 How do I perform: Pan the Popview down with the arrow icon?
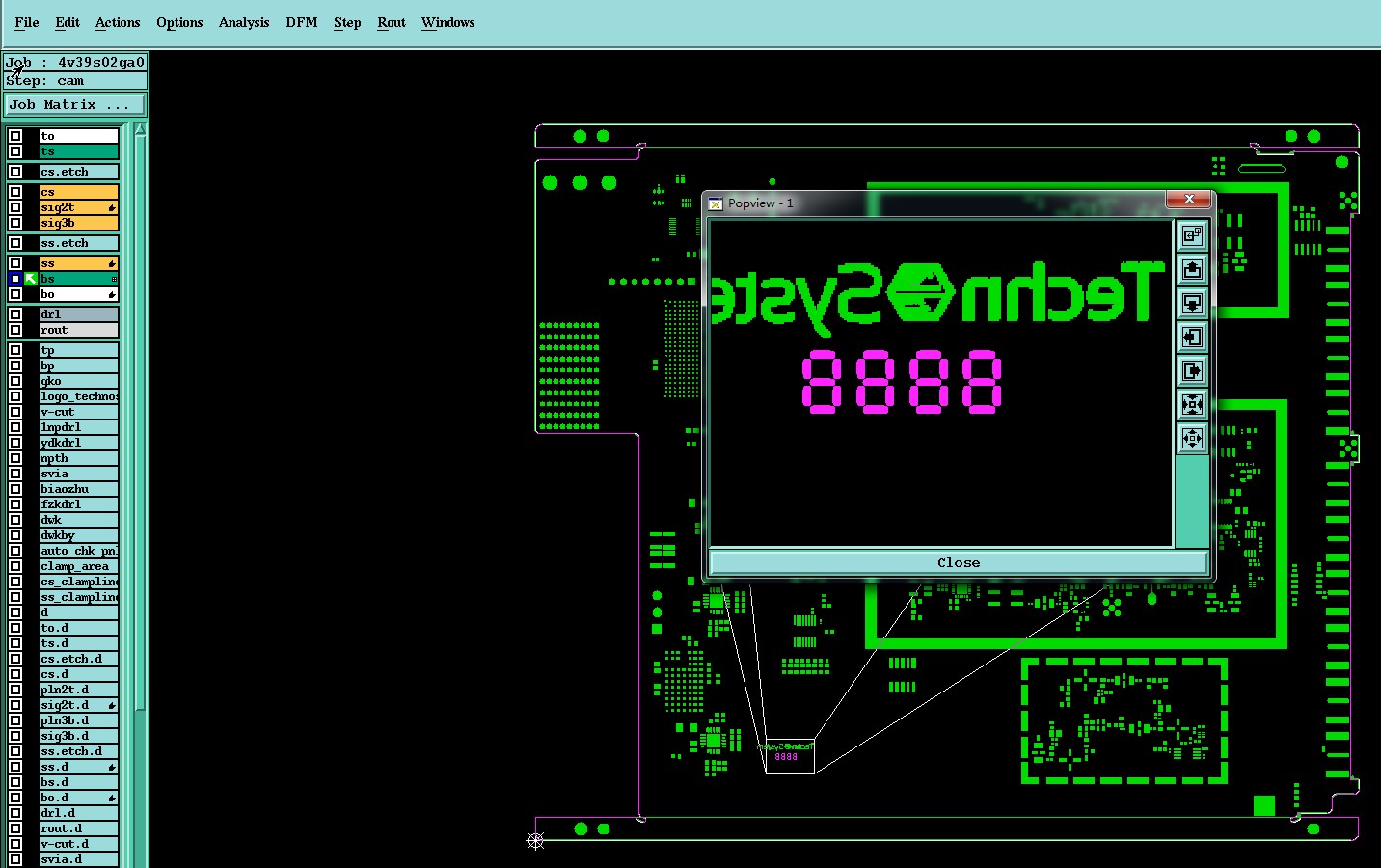1192,304
